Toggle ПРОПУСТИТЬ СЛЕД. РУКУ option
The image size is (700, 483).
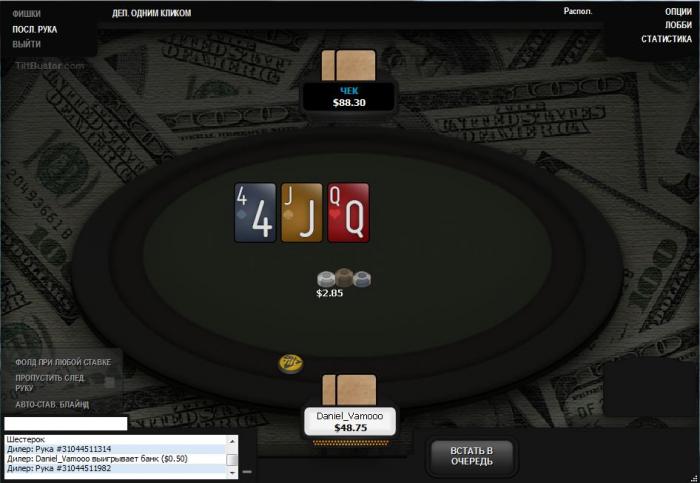click(x=50, y=383)
